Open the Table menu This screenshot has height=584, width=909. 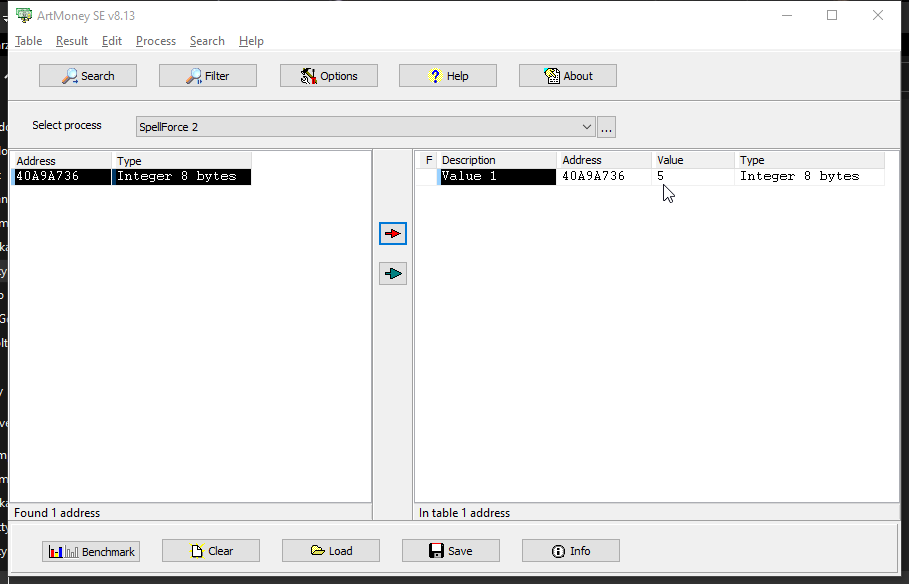pos(28,41)
